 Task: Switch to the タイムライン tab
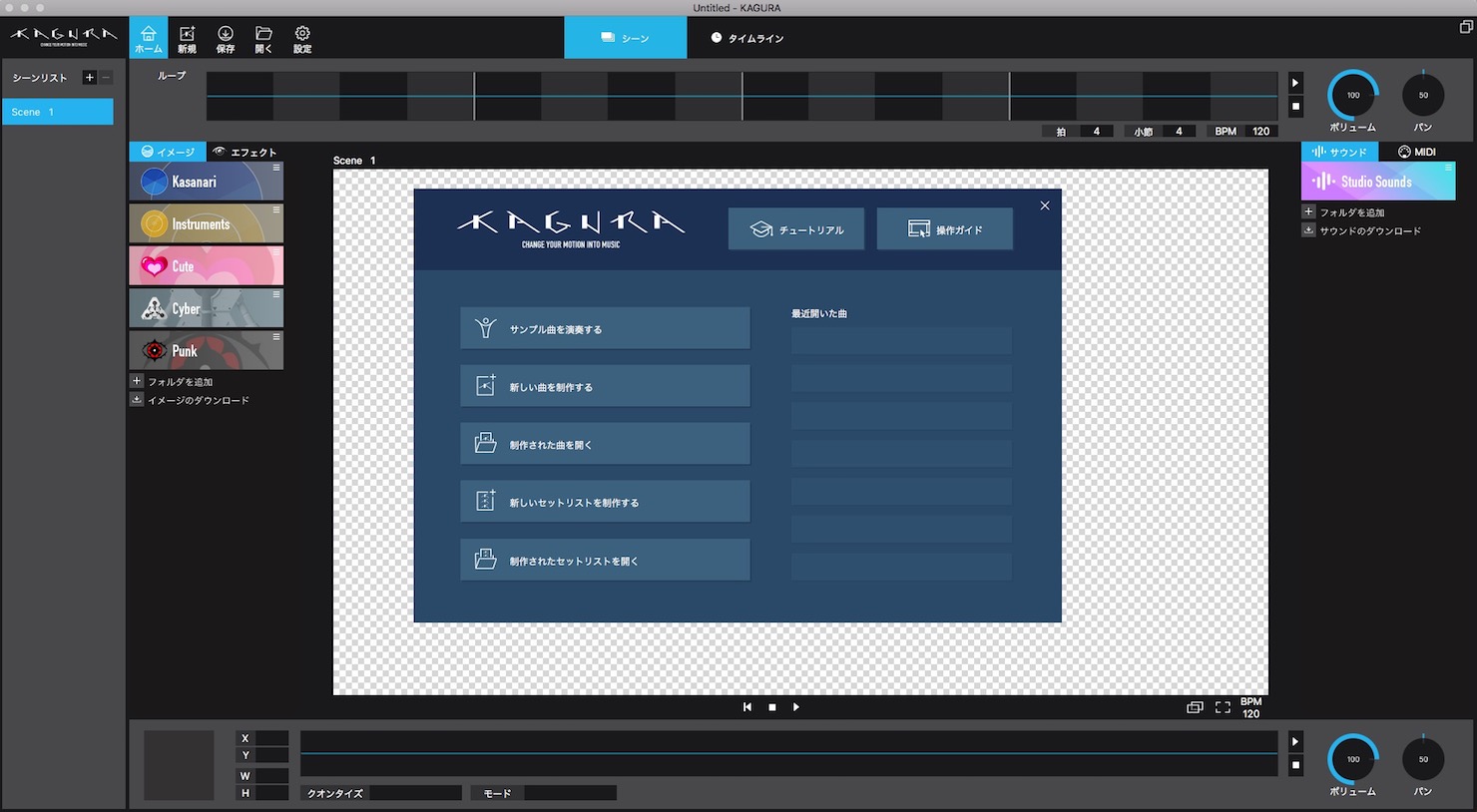[x=747, y=38]
